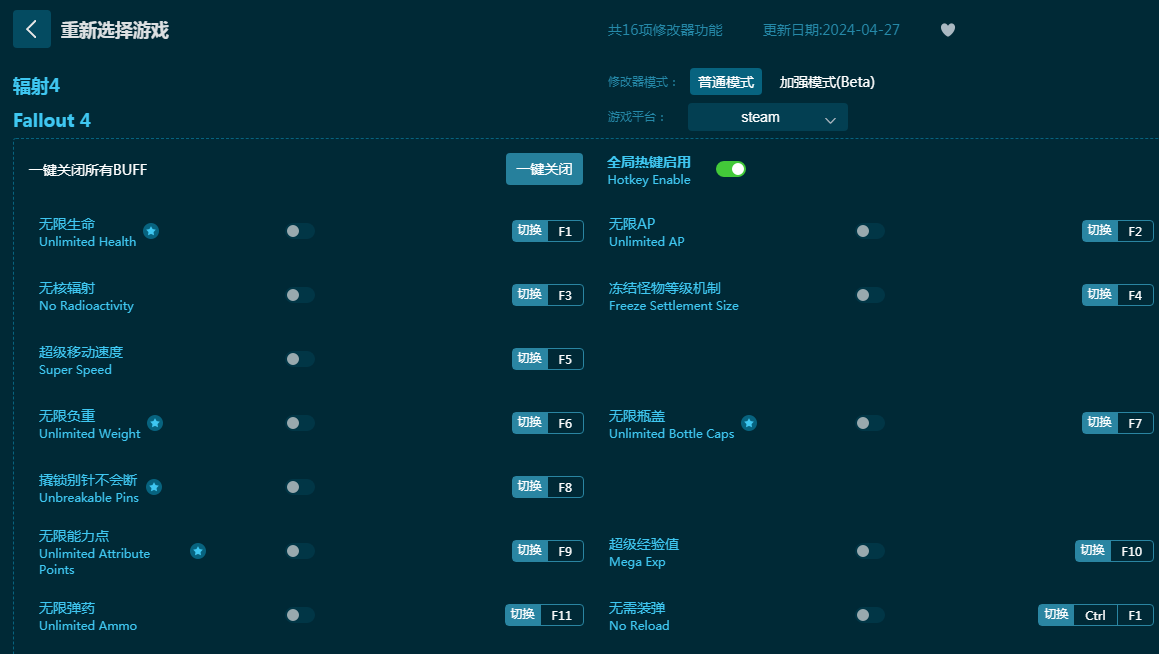Click star badge next to Unlimited Health
Screen dimensions: 1159x654
pyautogui.click(x=151, y=231)
